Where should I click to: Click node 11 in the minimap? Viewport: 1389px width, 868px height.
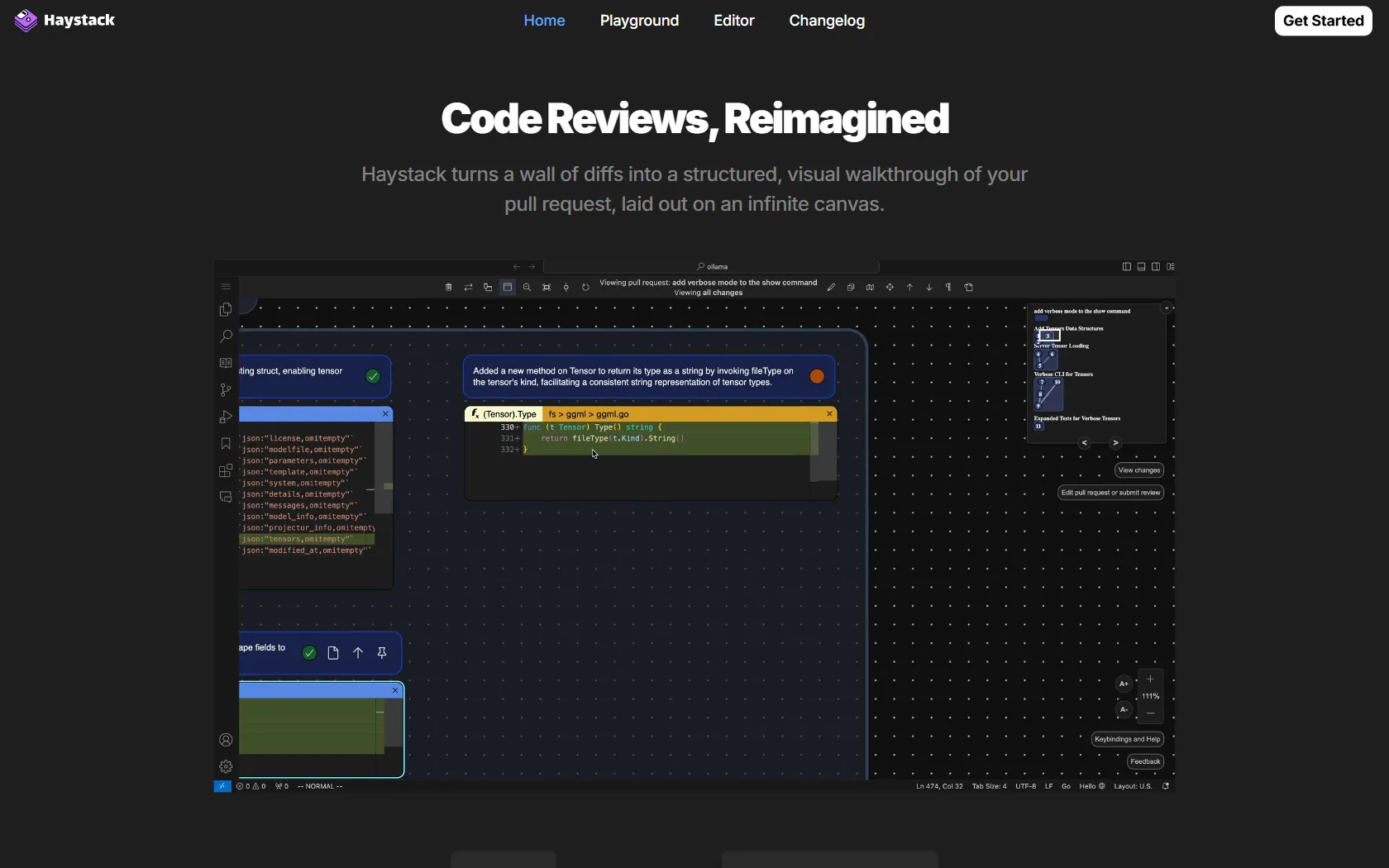pos(1038,427)
